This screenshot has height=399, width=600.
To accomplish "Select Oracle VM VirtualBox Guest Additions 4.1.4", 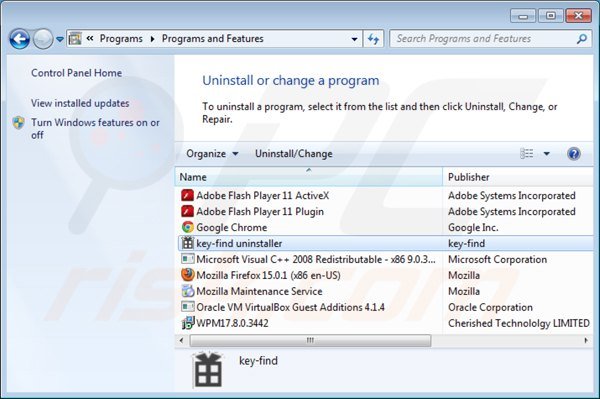I will click(x=290, y=307).
